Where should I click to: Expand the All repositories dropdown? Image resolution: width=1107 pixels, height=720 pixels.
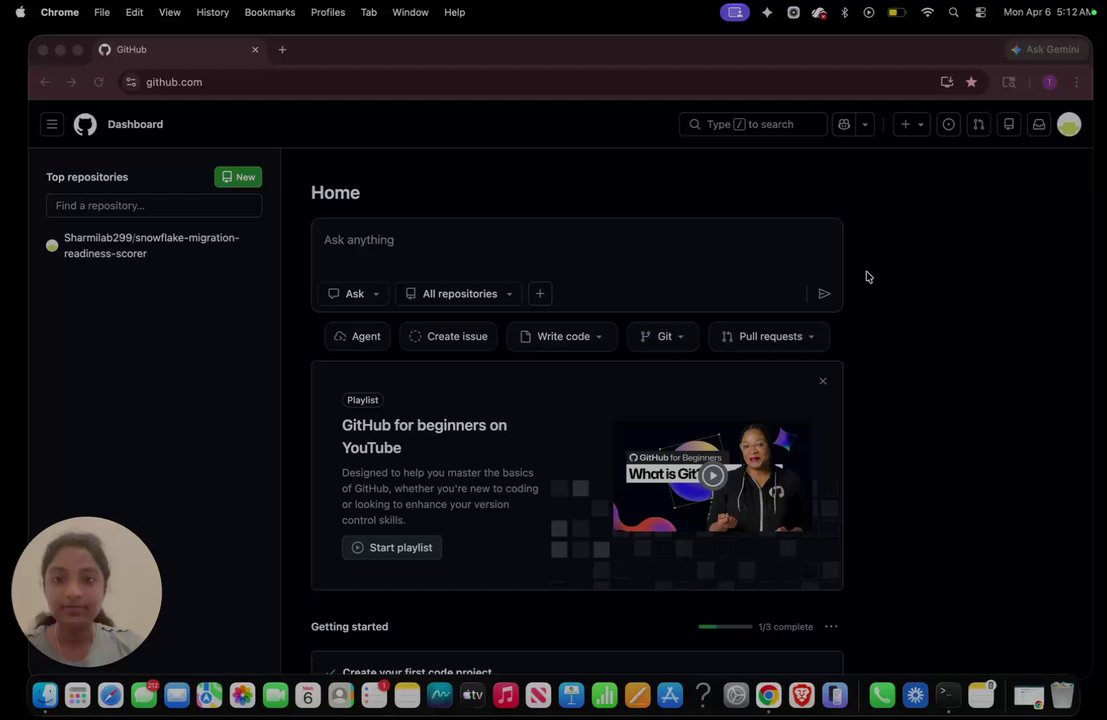(459, 294)
